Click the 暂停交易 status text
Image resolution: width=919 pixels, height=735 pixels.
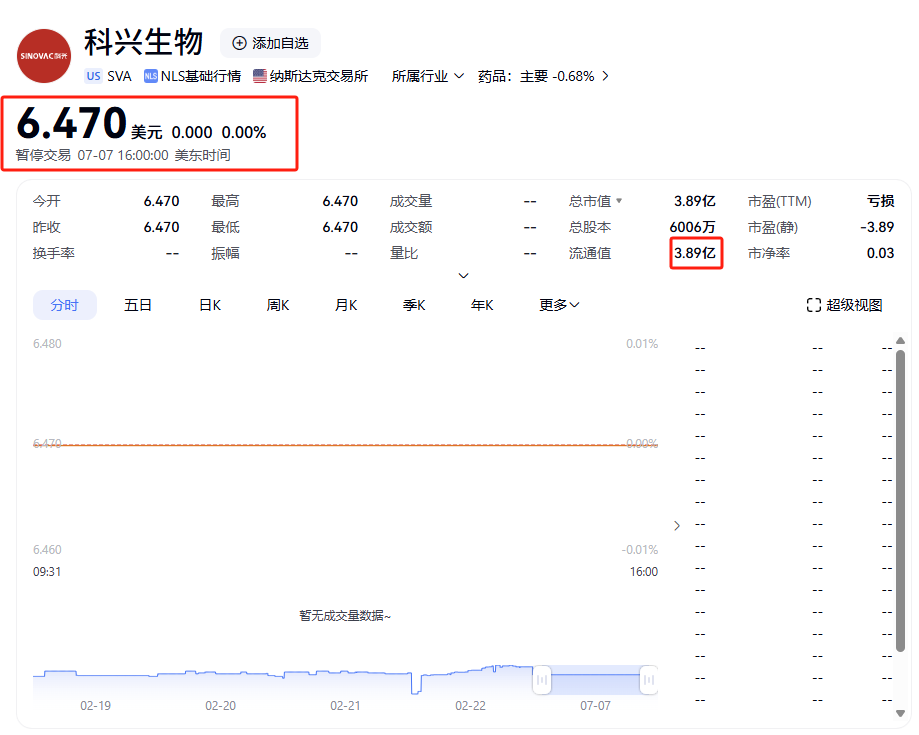click(43, 155)
